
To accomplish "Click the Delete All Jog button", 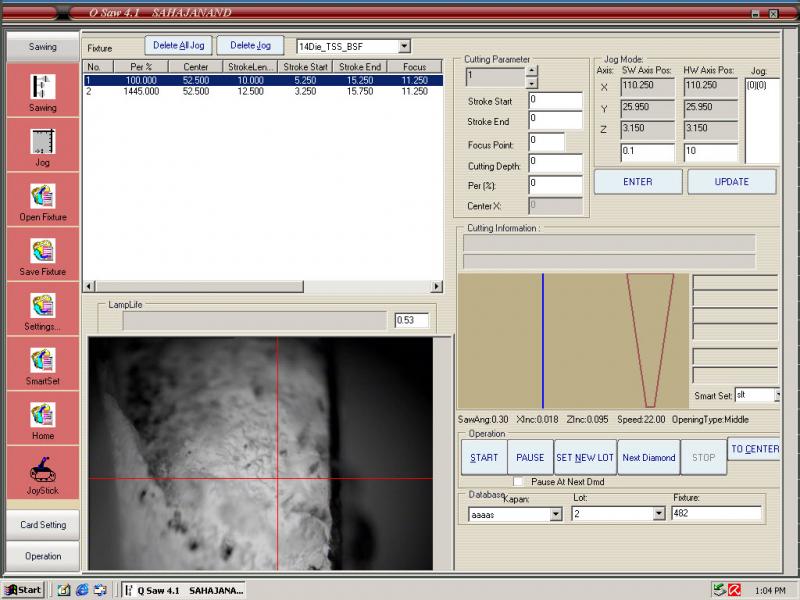I will (178, 45).
